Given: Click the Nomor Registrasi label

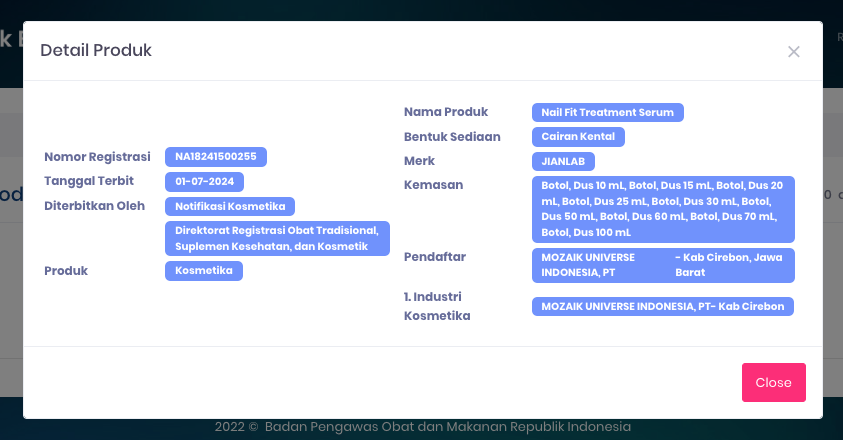Looking at the screenshot, I should (97, 157).
